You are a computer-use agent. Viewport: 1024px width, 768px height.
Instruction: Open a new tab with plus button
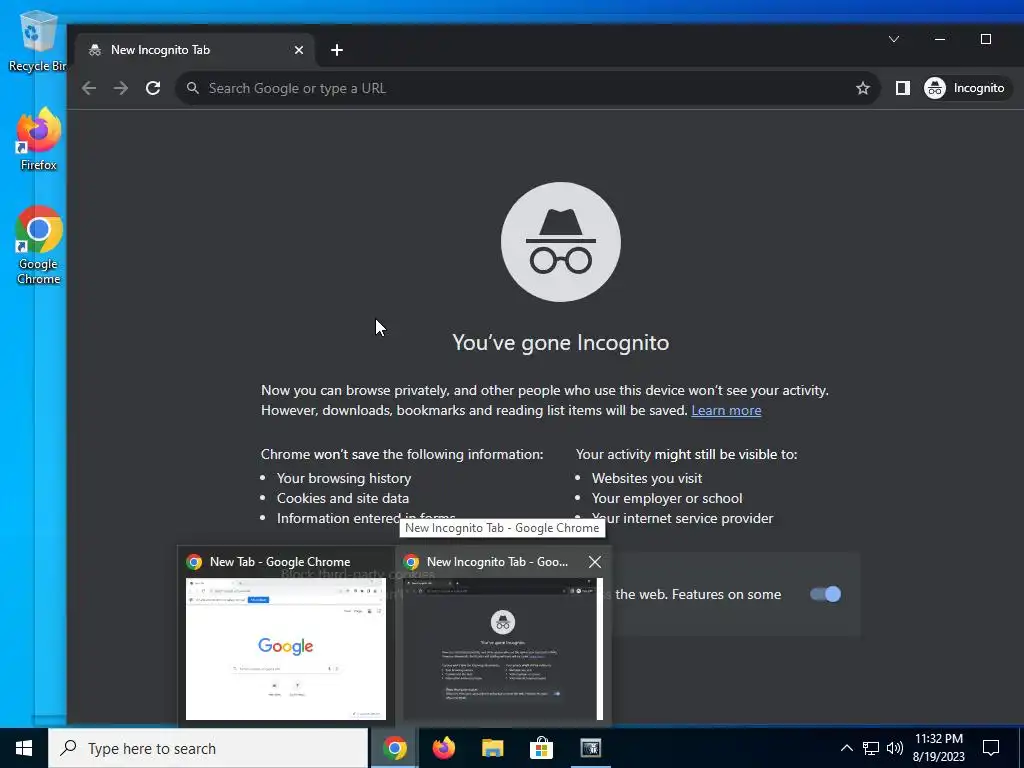coord(337,50)
